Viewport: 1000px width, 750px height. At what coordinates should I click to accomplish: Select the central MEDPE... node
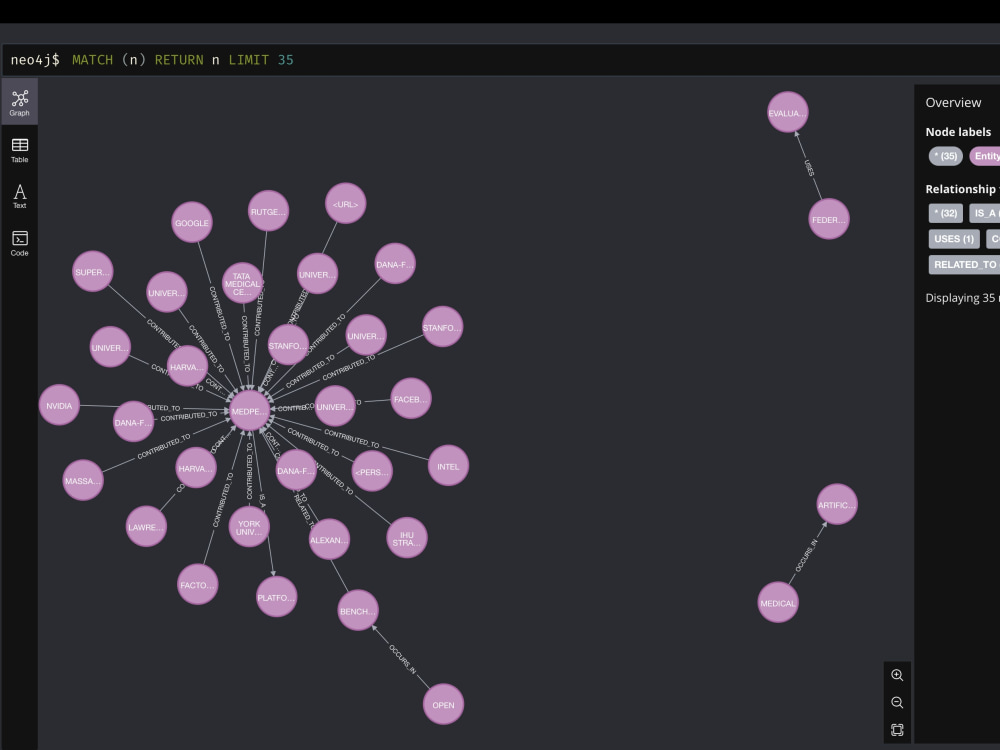[x=249, y=411]
